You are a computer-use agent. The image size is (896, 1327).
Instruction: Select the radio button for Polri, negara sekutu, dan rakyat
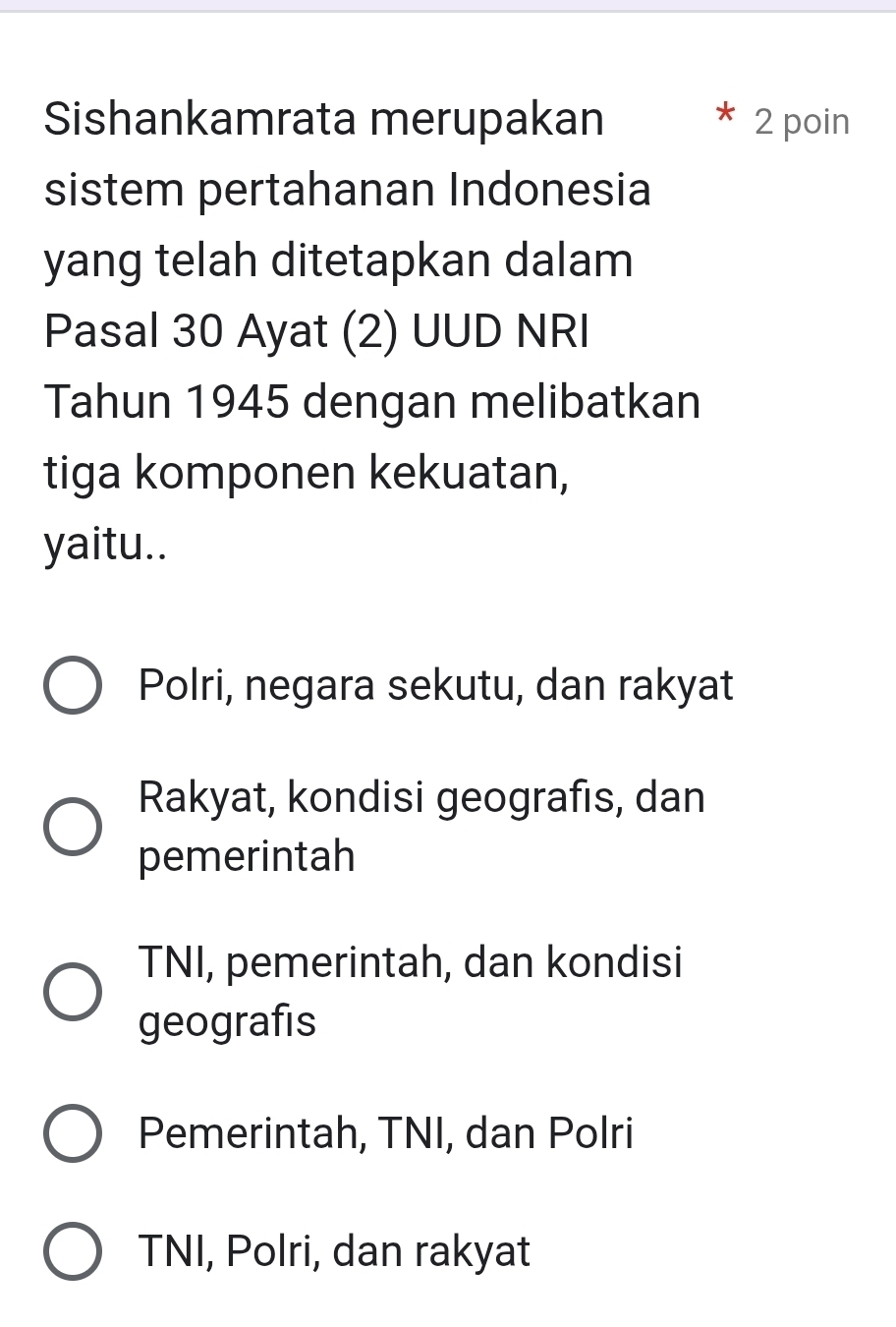tap(72, 686)
